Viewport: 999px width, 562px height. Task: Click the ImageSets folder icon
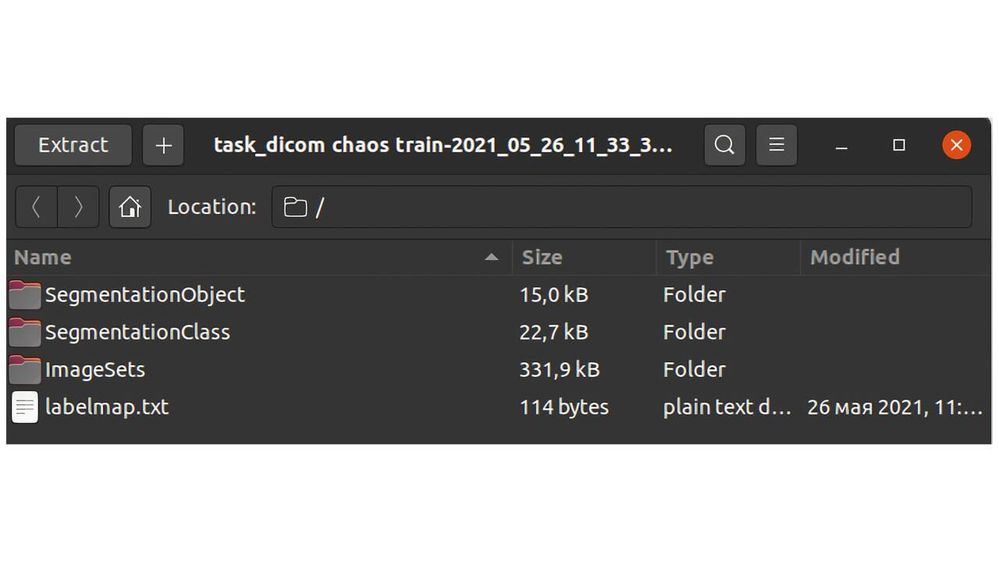pyautogui.click(x=25, y=370)
